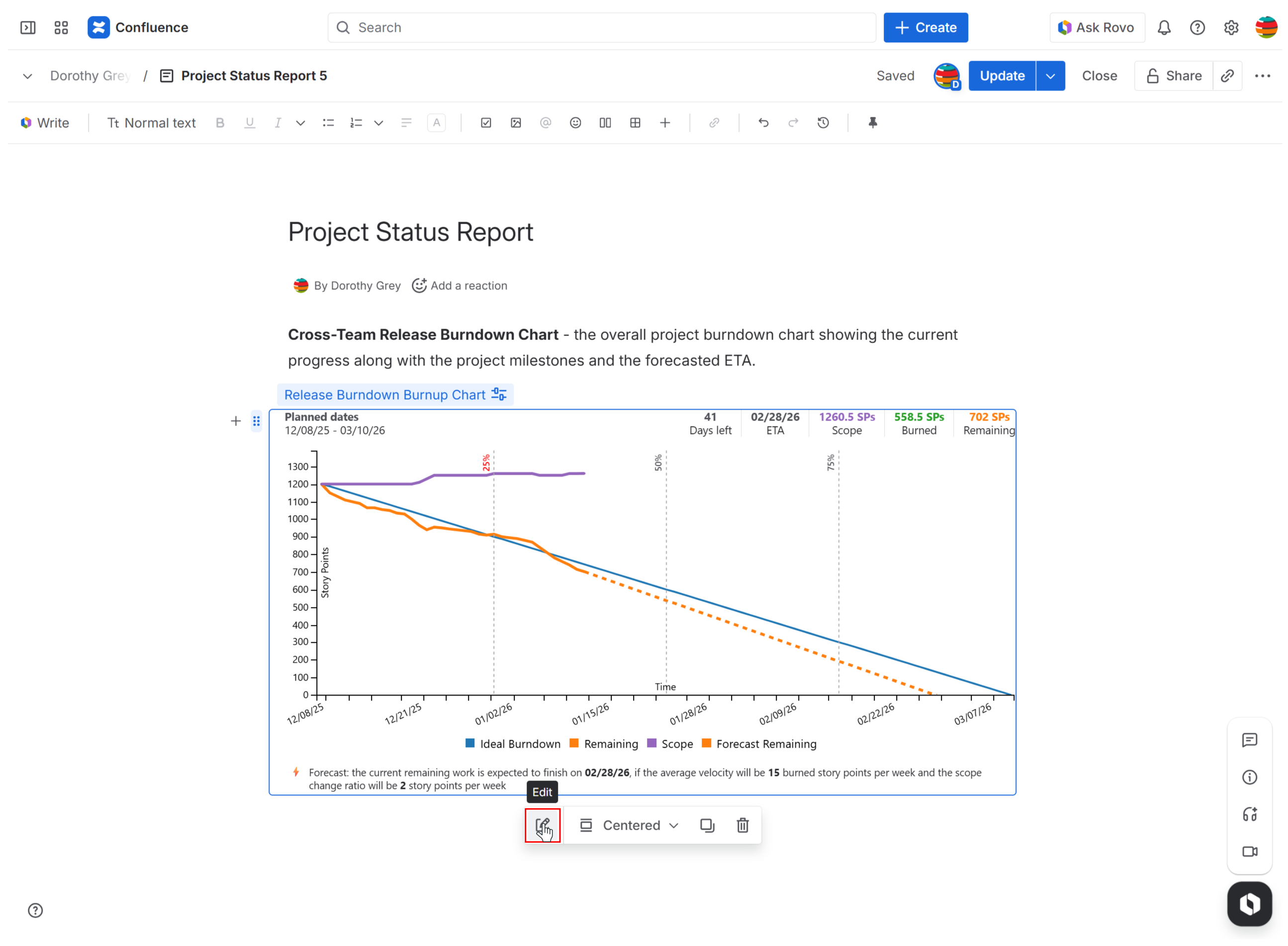Click the Edit pencil icon on the macro toolbar
This screenshot has height=946, width=1288.
[x=542, y=825]
